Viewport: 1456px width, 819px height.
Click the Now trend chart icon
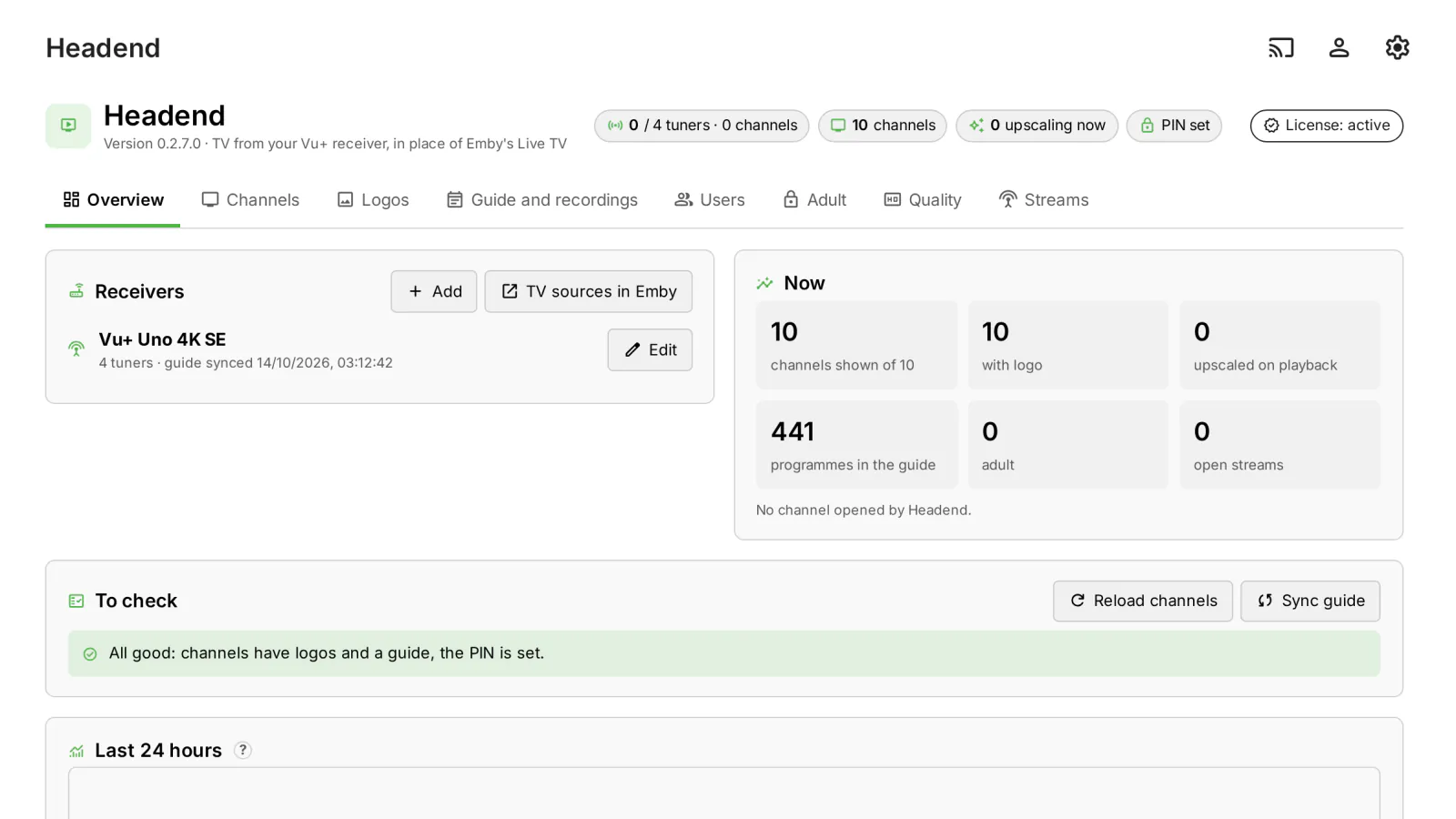[764, 283]
